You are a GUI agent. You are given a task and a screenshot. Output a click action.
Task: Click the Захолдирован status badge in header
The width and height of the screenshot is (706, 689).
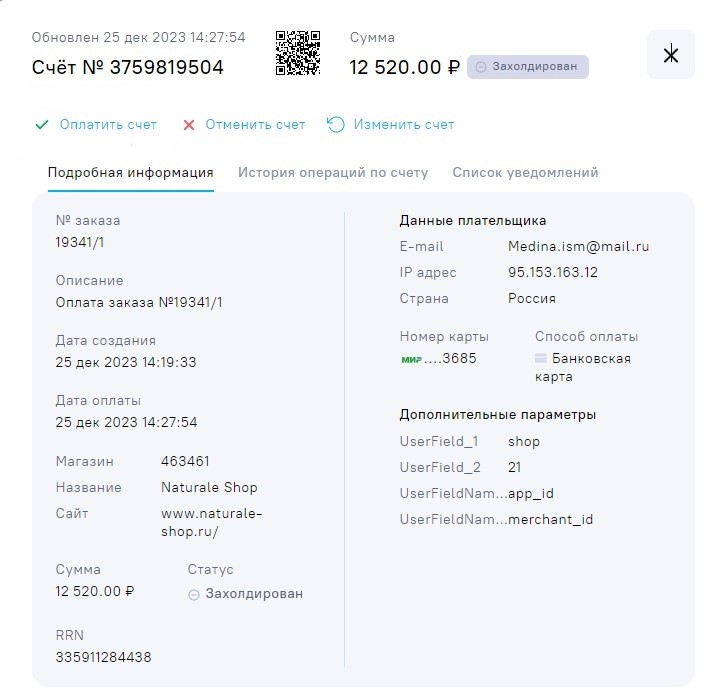click(x=528, y=67)
